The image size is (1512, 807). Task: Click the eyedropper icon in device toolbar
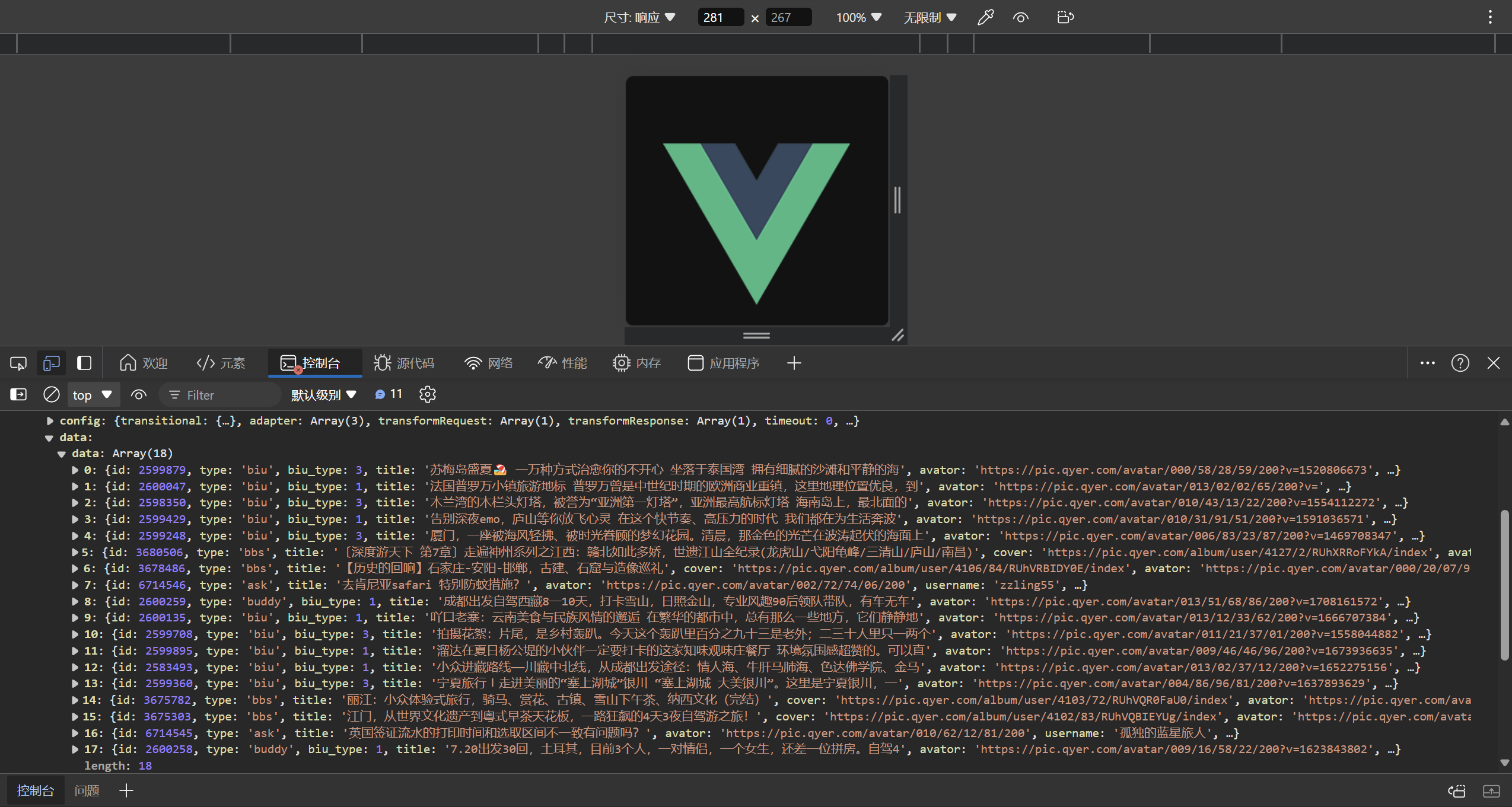(985, 17)
